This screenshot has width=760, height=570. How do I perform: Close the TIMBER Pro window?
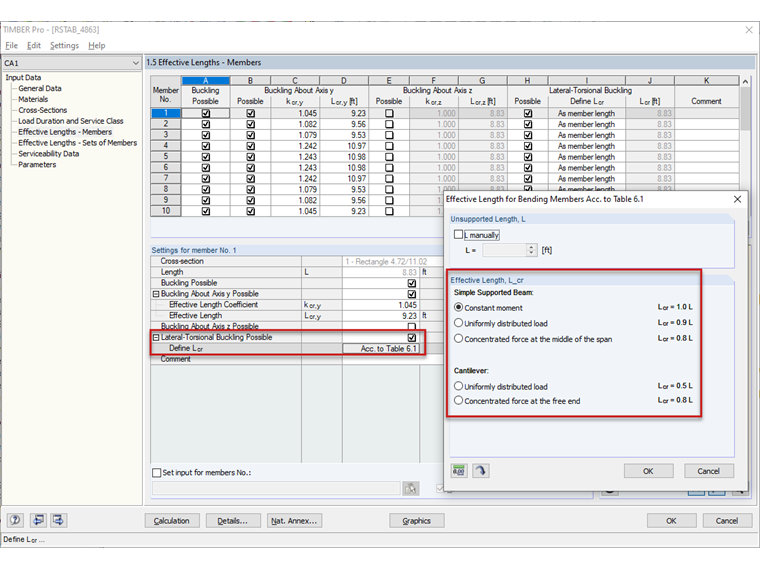coord(748,30)
